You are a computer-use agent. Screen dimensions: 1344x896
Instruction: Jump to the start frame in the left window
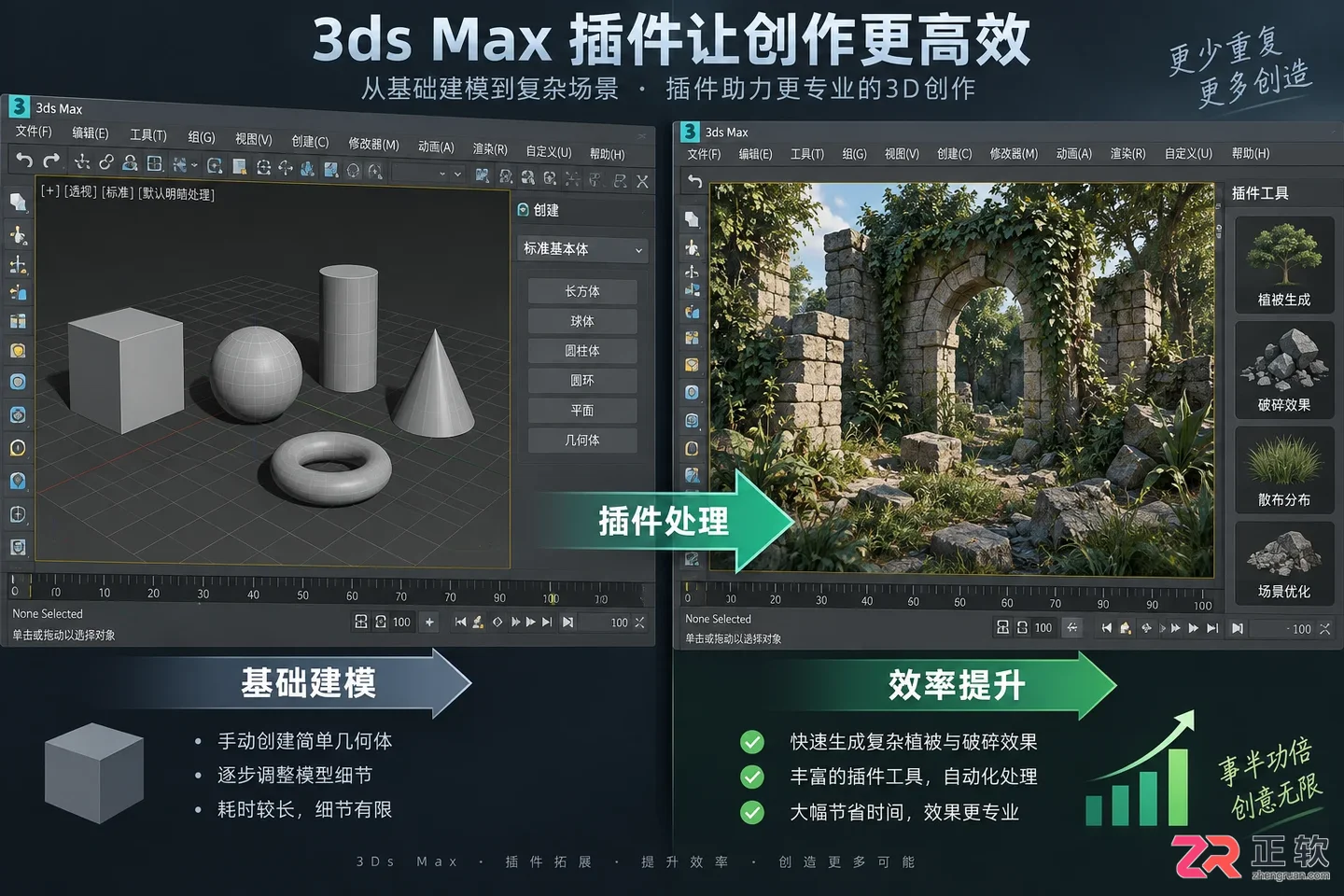tap(460, 622)
